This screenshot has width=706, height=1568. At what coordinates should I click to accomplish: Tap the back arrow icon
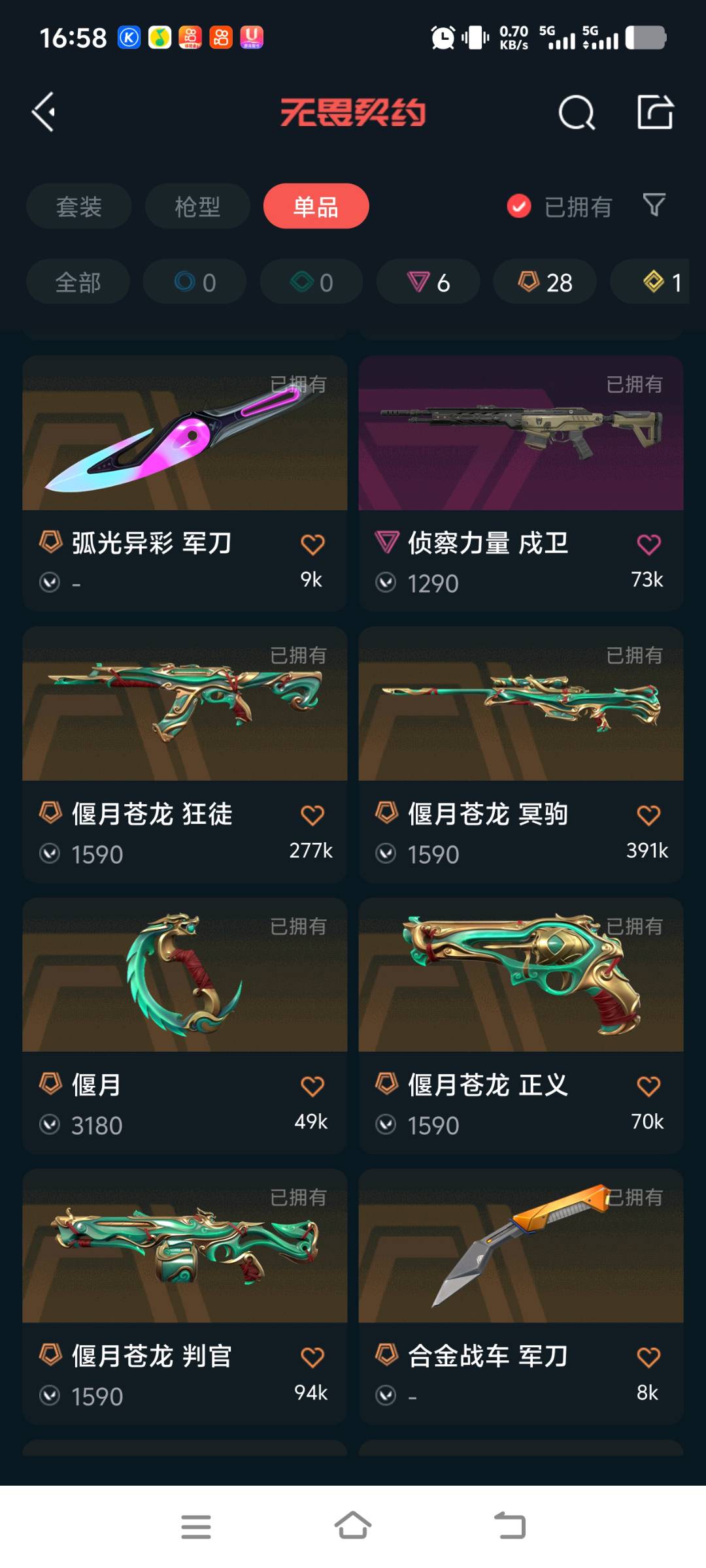click(x=43, y=112)
